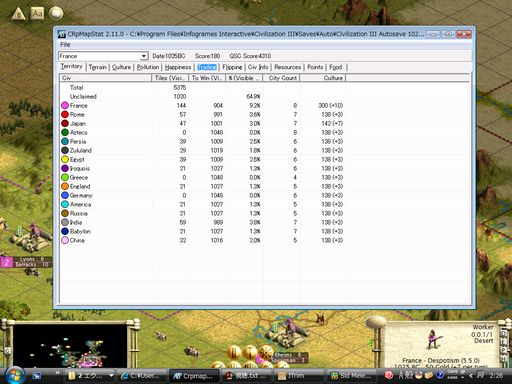Open the round Advisors icon
The width and height of the screenshot is (512, 384).
(x=56, y=13)
